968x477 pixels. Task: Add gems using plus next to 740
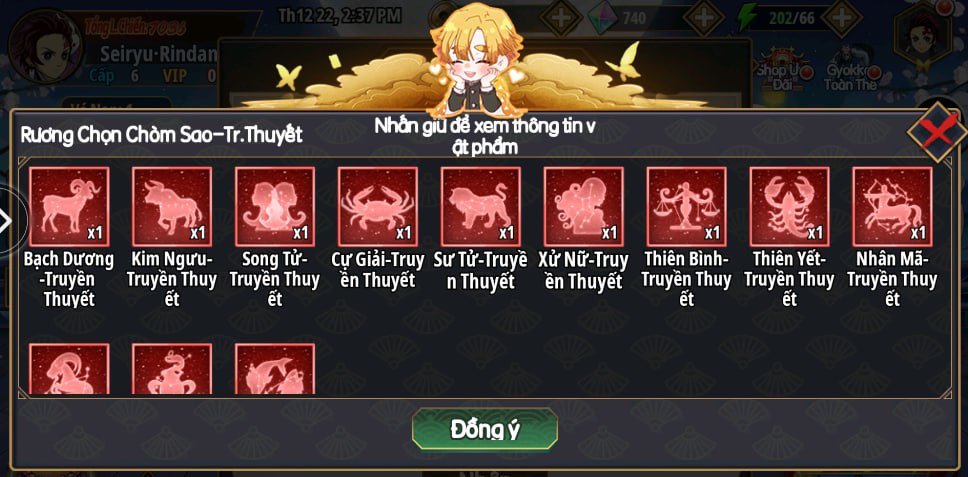pyautogui.click(x=703, y=17)
